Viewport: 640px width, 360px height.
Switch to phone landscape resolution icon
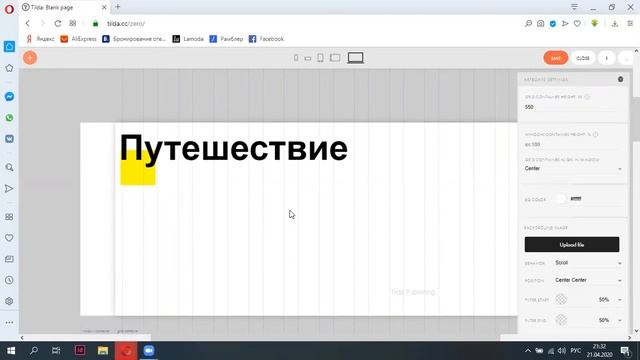[308, 58]
